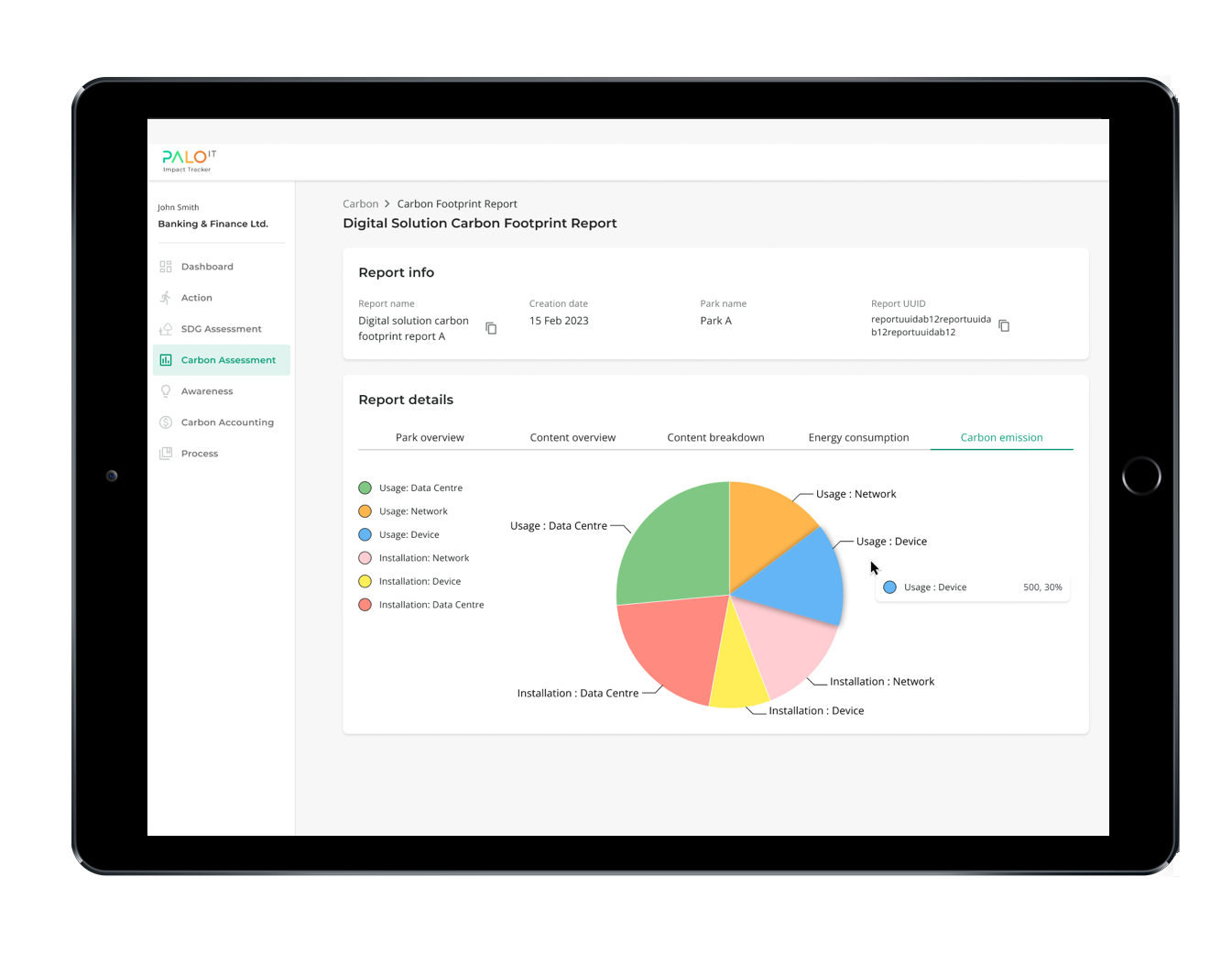Copy the Report UUID with copy icon

(x=1004, y=325)
